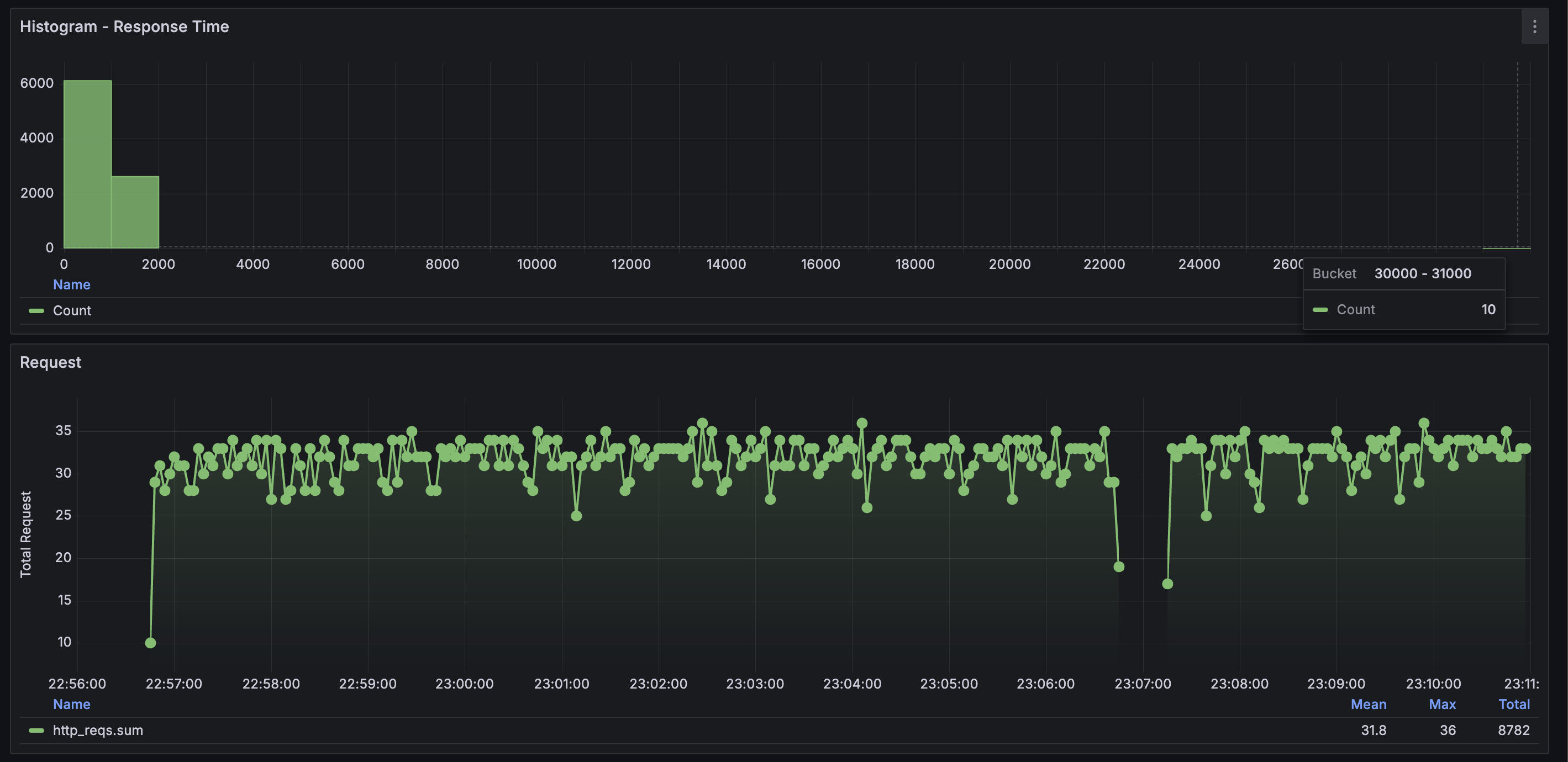Click the low data point before 23:07:00 gap
This screenshot has height=762, width=1568.
tap(1118, 567)
